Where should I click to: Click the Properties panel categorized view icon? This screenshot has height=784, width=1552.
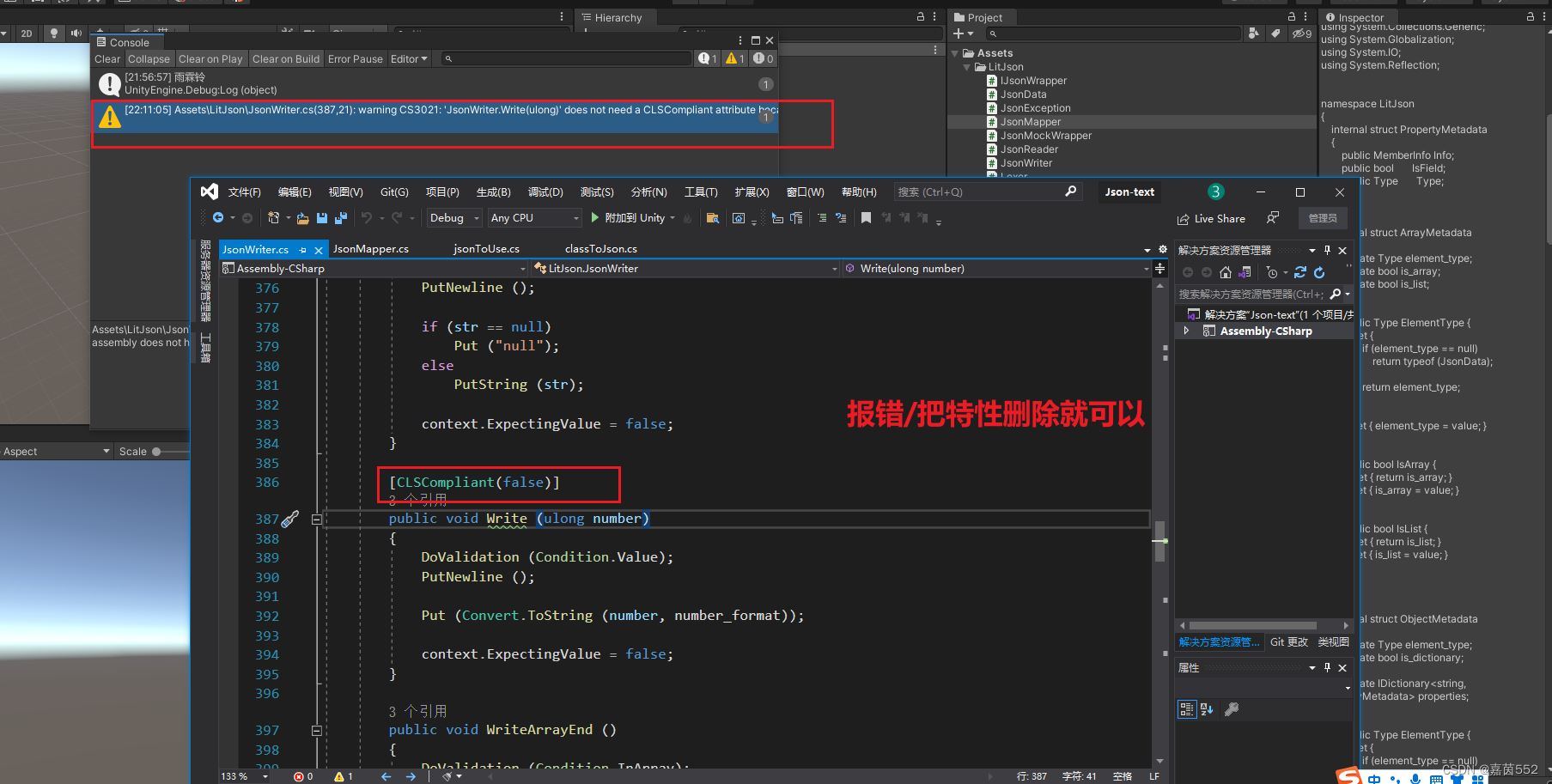(x=1186, y=709)
